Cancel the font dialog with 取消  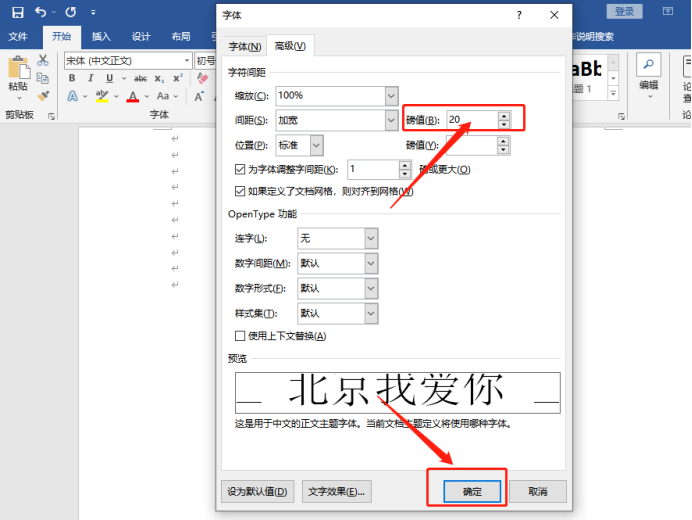tap(538, 491)
